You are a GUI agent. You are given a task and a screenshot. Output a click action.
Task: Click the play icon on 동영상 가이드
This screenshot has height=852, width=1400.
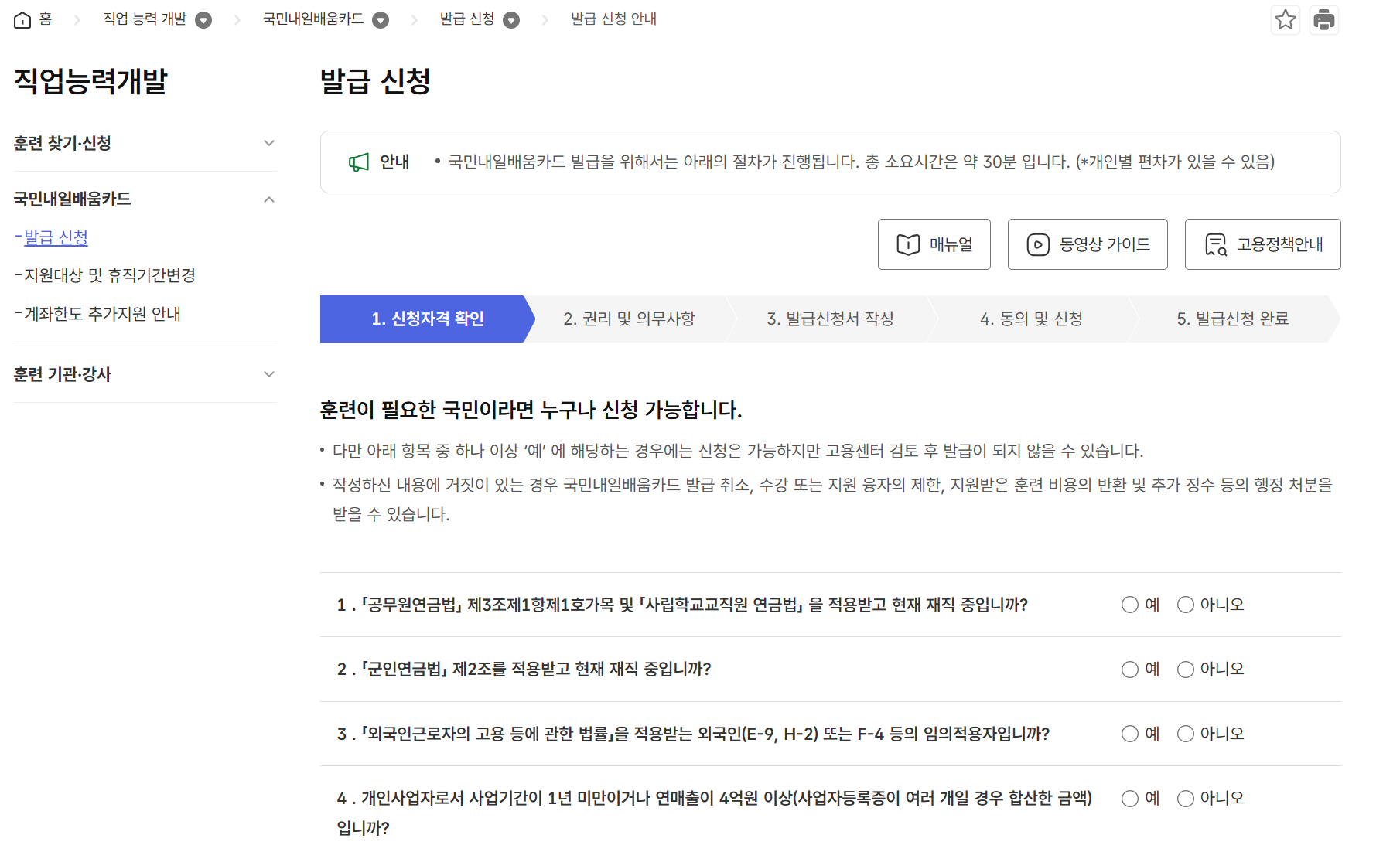(x=1038, y=244)
